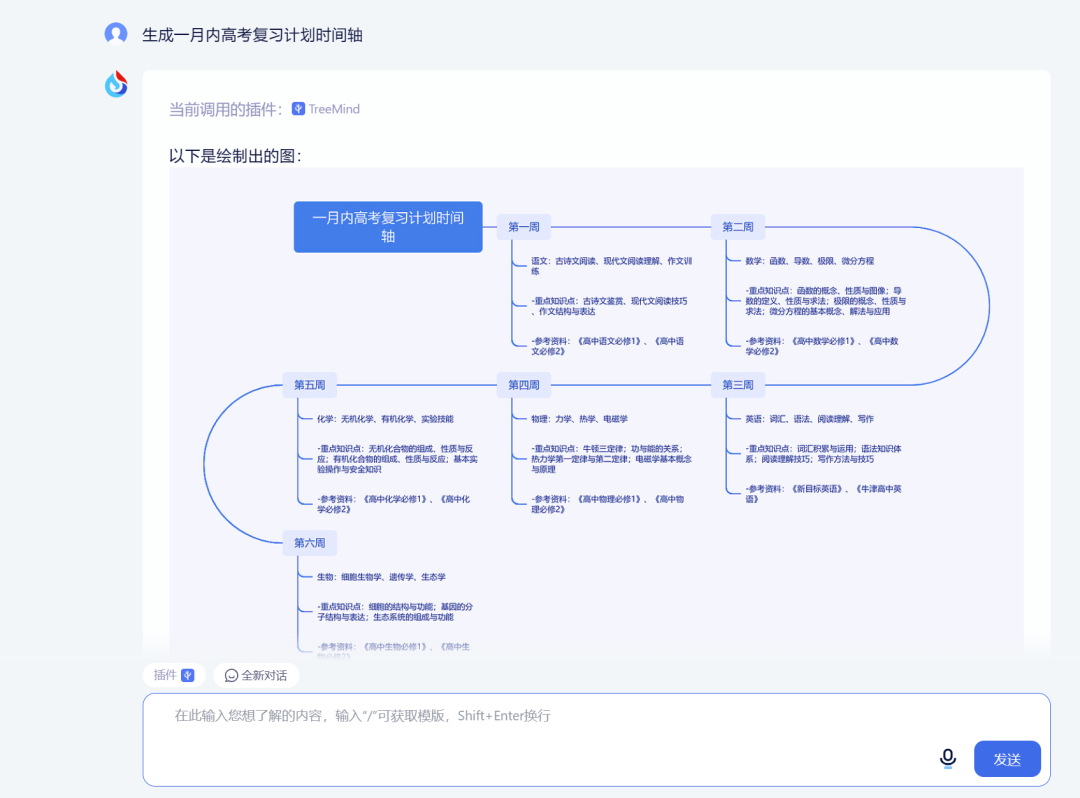
Task: Select the 第五周 node
Action: (x=310, y=385)
